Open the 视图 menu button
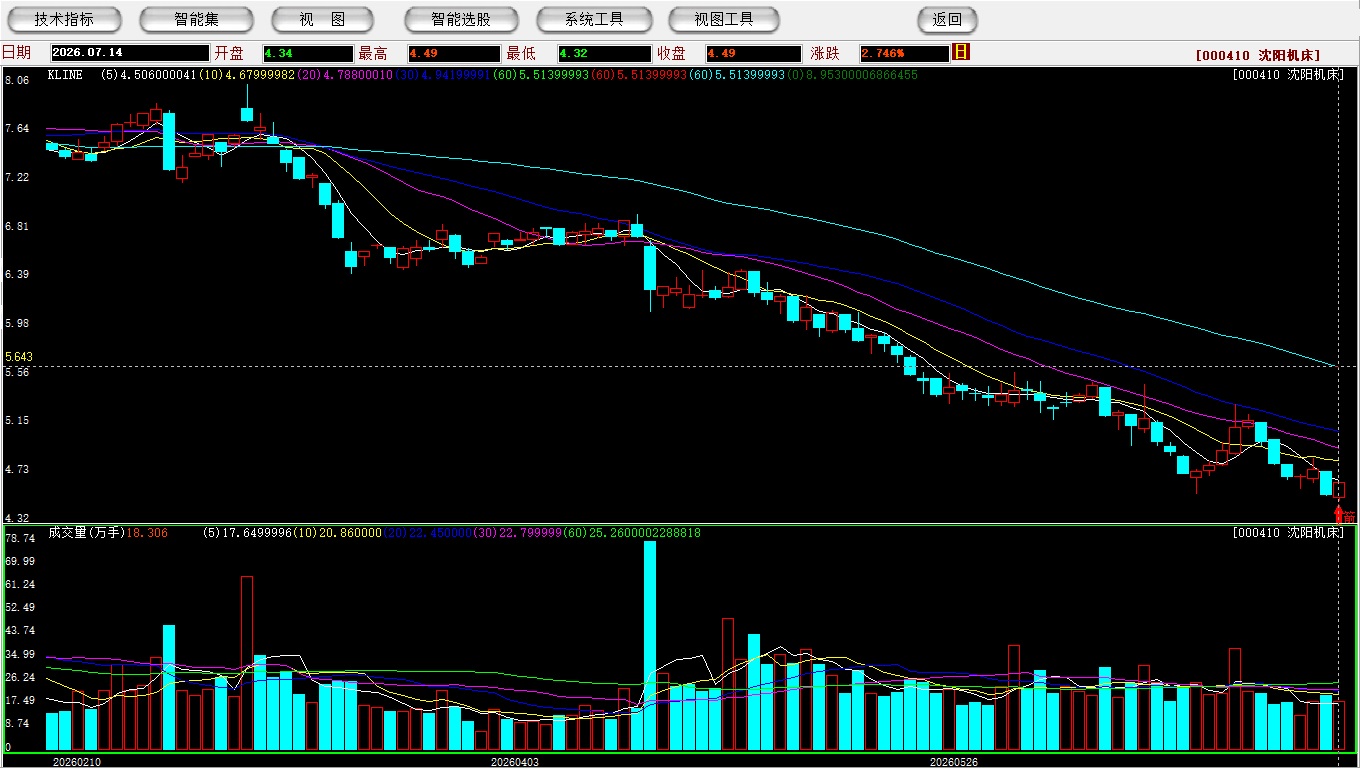This screenshot has width=1360, height=768. click(322, 20)
